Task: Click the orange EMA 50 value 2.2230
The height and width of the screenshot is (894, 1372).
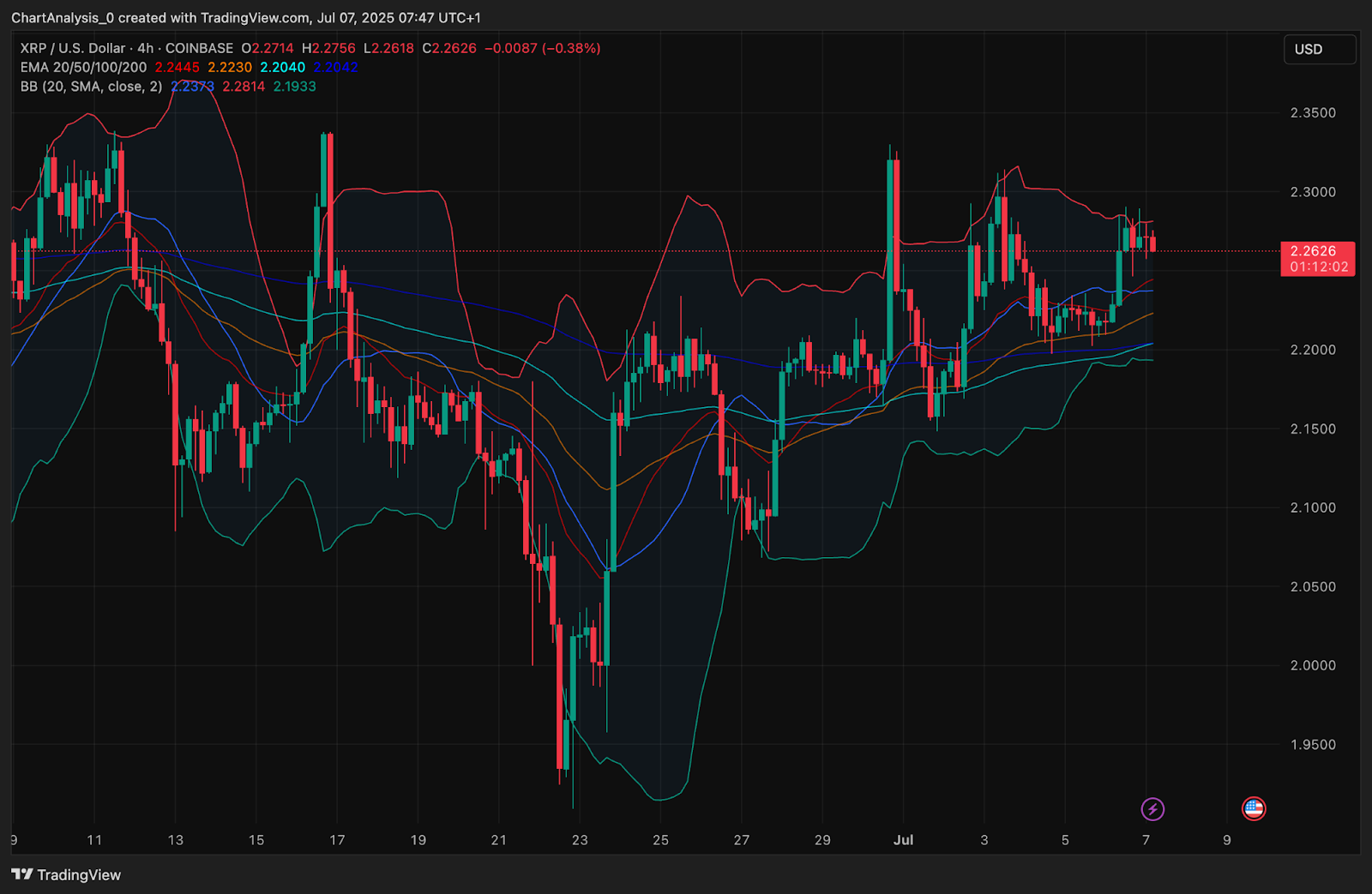Action: tap(230, 67)
